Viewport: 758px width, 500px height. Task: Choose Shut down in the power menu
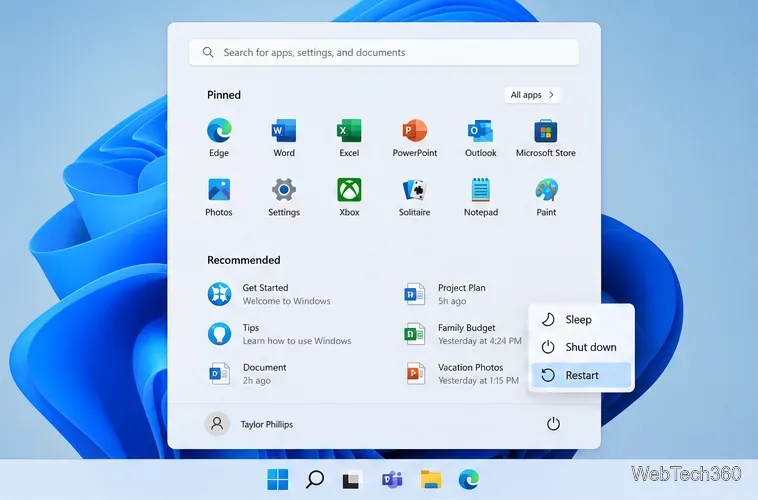[x=581, y=347]
